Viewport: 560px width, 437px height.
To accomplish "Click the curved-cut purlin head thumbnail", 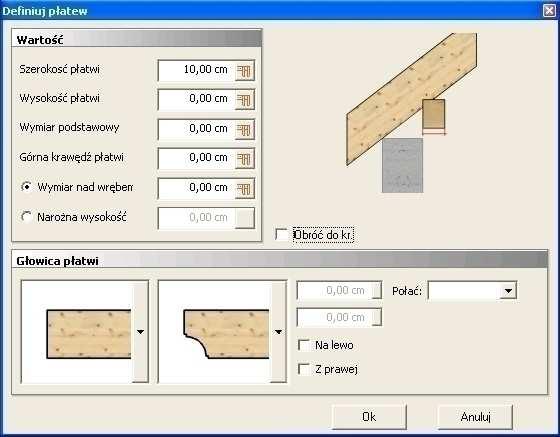I will (x=215, y=332).
